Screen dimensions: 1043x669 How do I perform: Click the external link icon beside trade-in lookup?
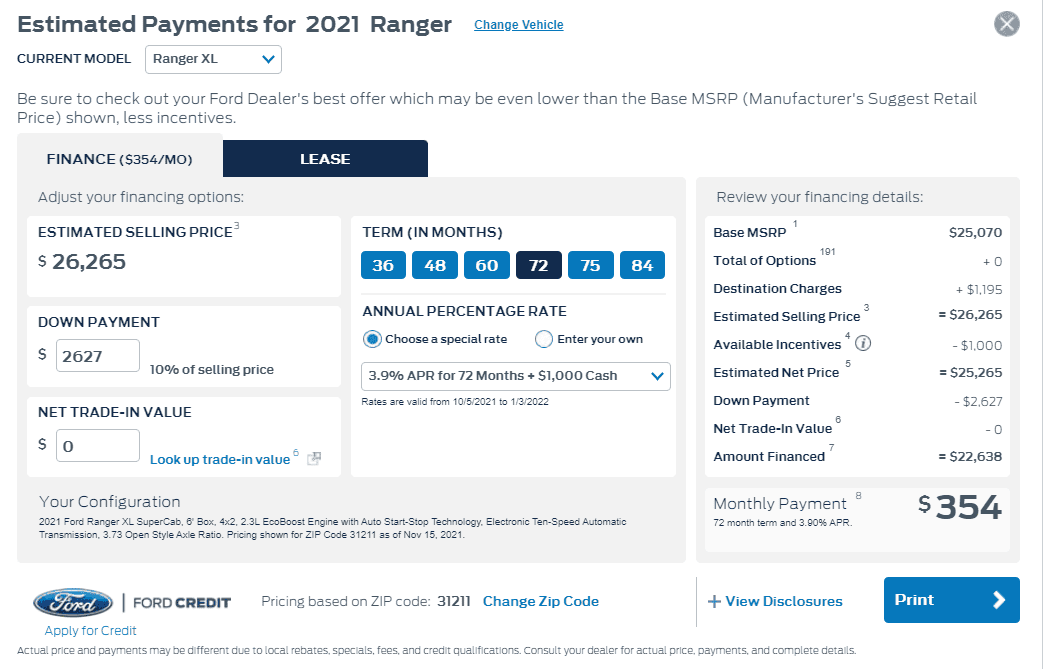coord(314,458)
